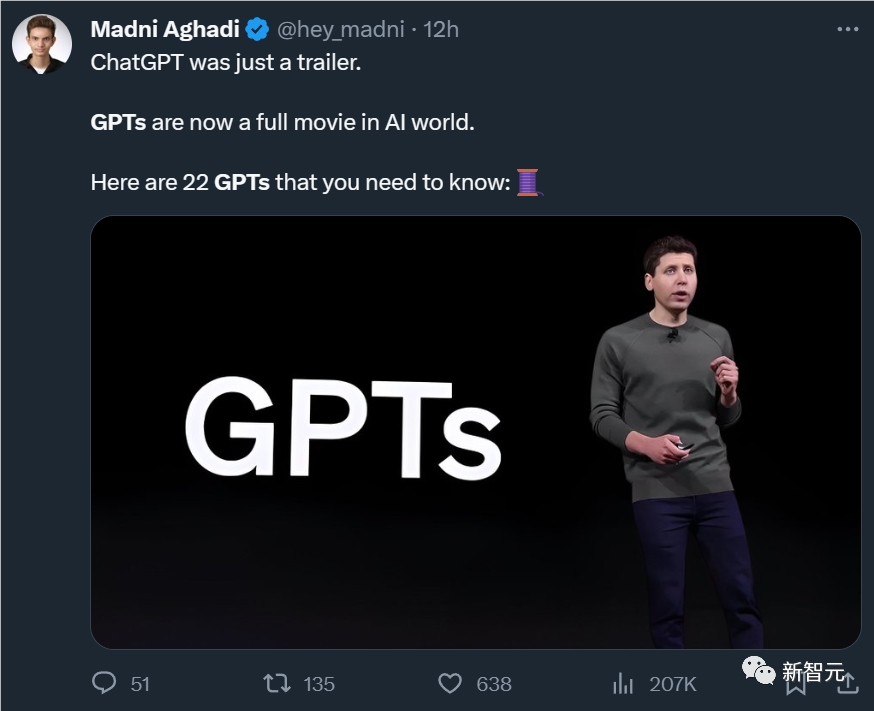Click the thread spool emoji
Image resolution: width=874 pixels, height=711 pixels.
click(x=528, y=182)
